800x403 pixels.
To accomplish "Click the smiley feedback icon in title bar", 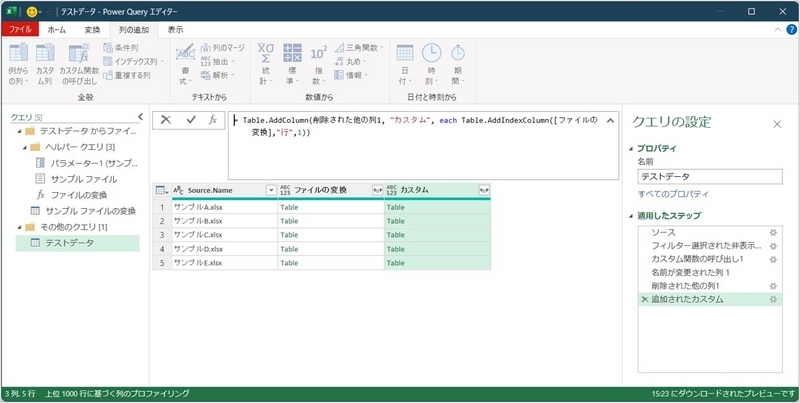I will (32, 11).
